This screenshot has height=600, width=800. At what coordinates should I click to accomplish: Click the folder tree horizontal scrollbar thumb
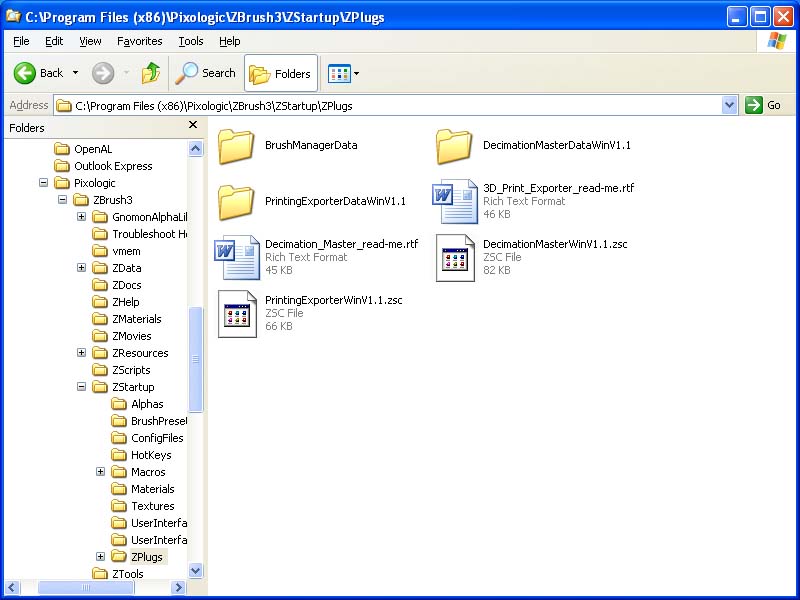click(86, 587)
